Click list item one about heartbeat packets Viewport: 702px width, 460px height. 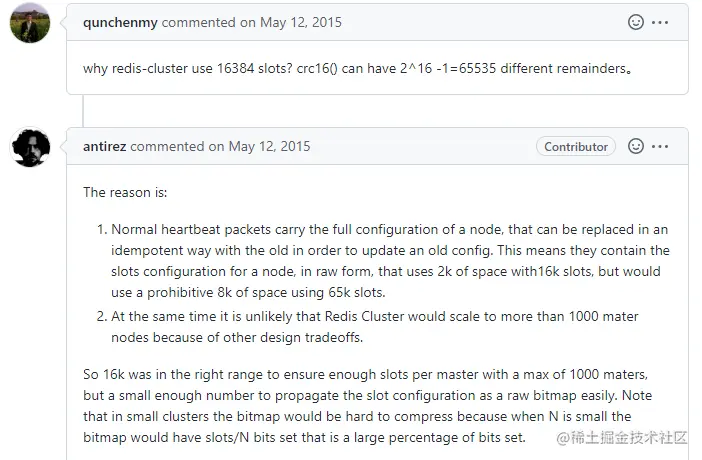(390, 260)
